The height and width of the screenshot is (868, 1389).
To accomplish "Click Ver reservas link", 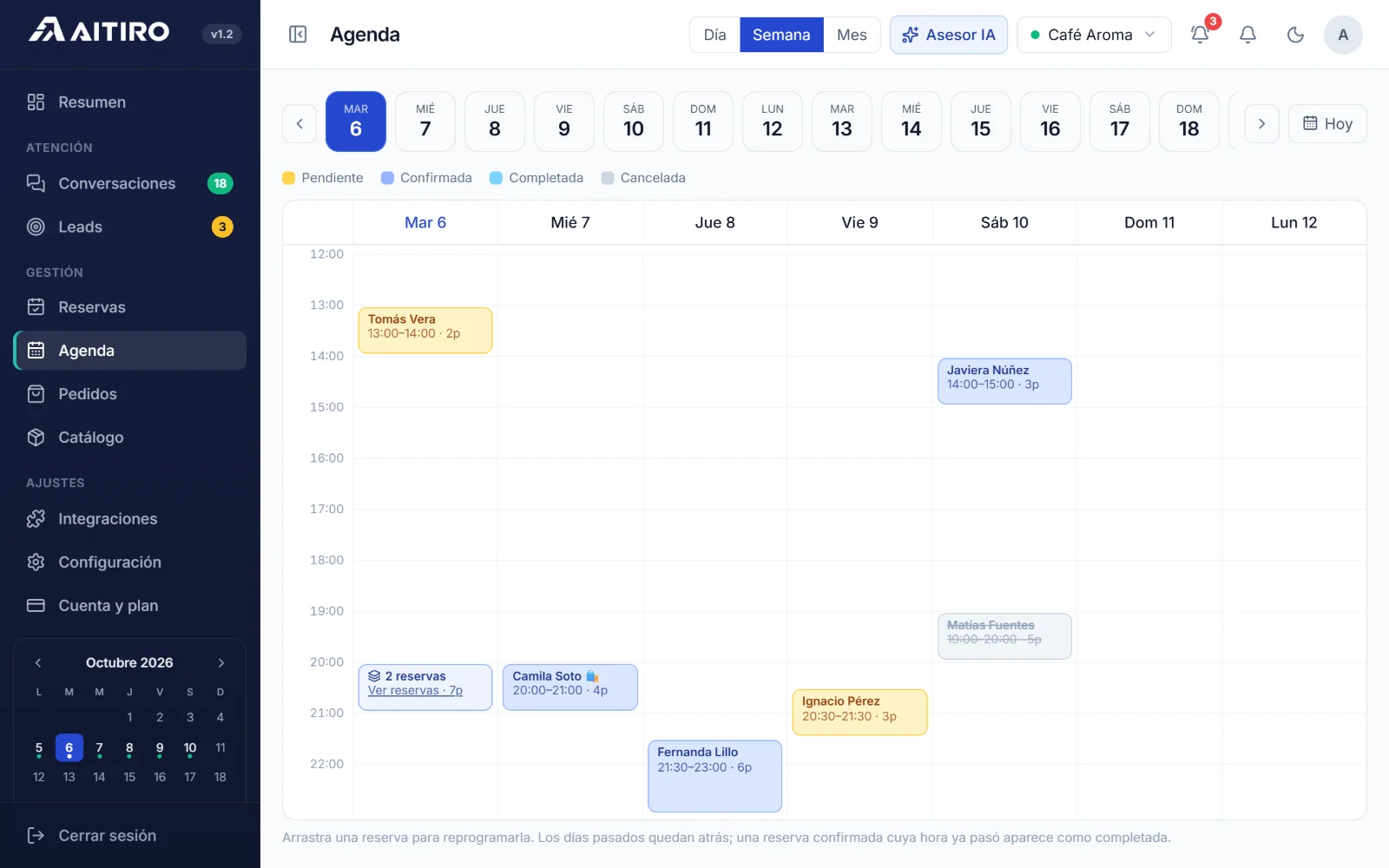I will pyautogui.click(x=415, y=691).
